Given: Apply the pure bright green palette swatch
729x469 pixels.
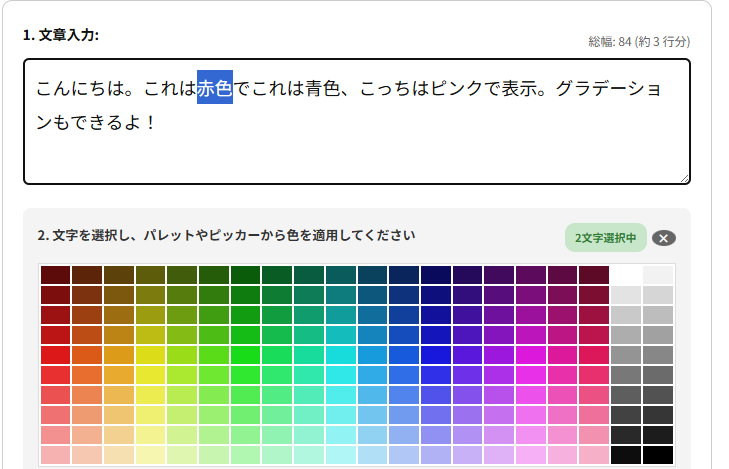Looking at the screenshot, I should (245, 354).
